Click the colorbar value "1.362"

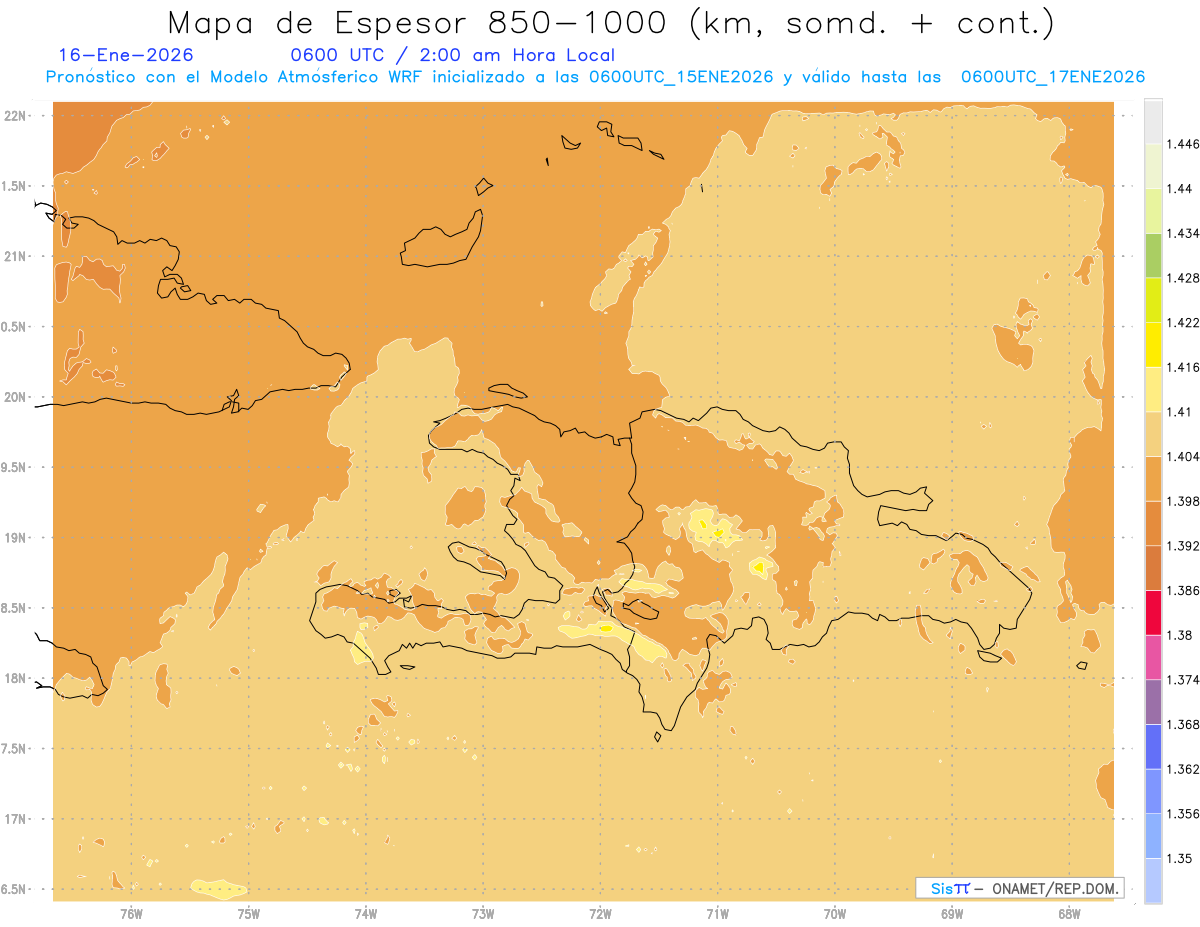click(1184, 769)
